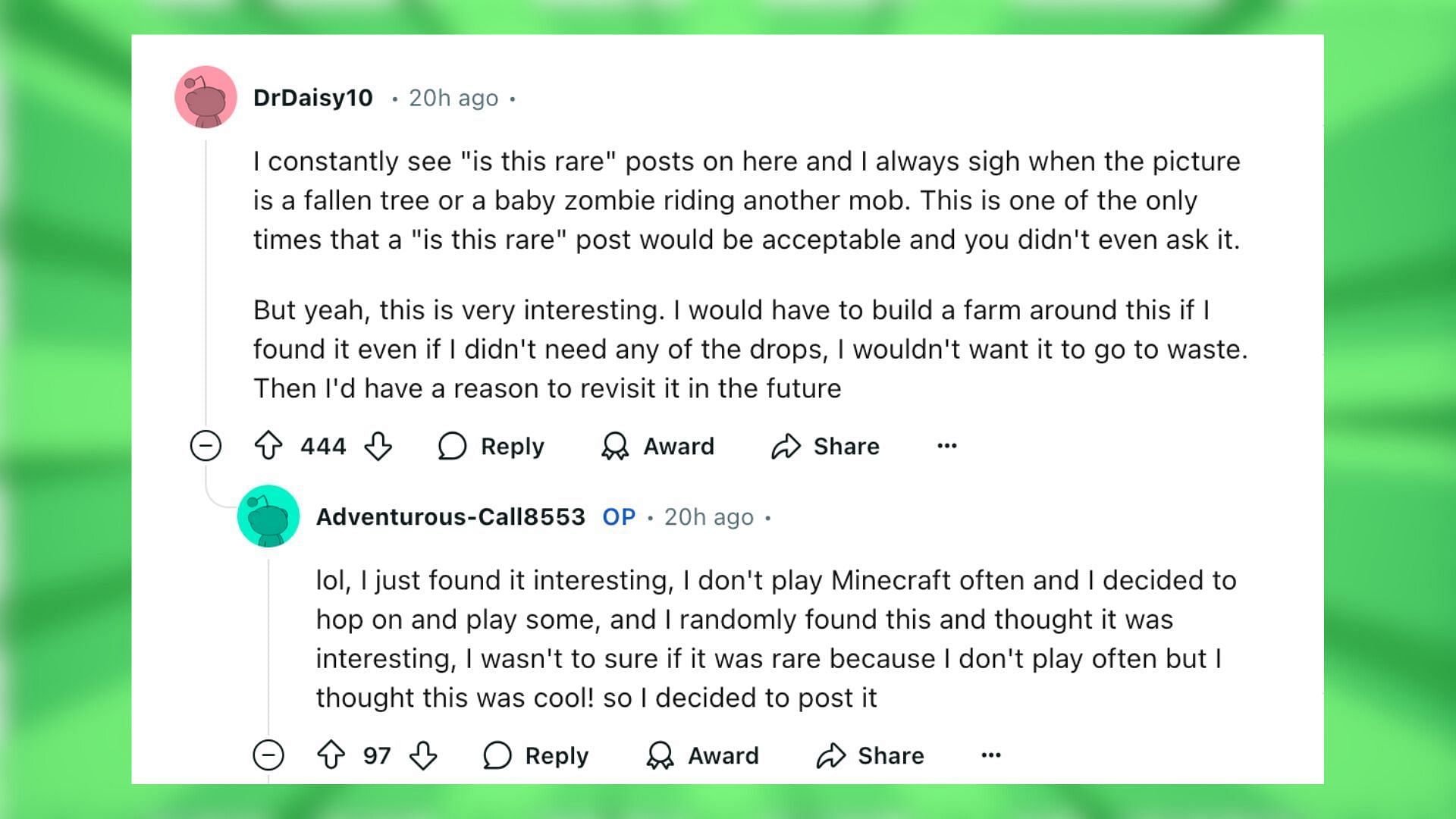Click the 20h ago timestamp on DrDaisy10's comment

[x=453, y=98]
